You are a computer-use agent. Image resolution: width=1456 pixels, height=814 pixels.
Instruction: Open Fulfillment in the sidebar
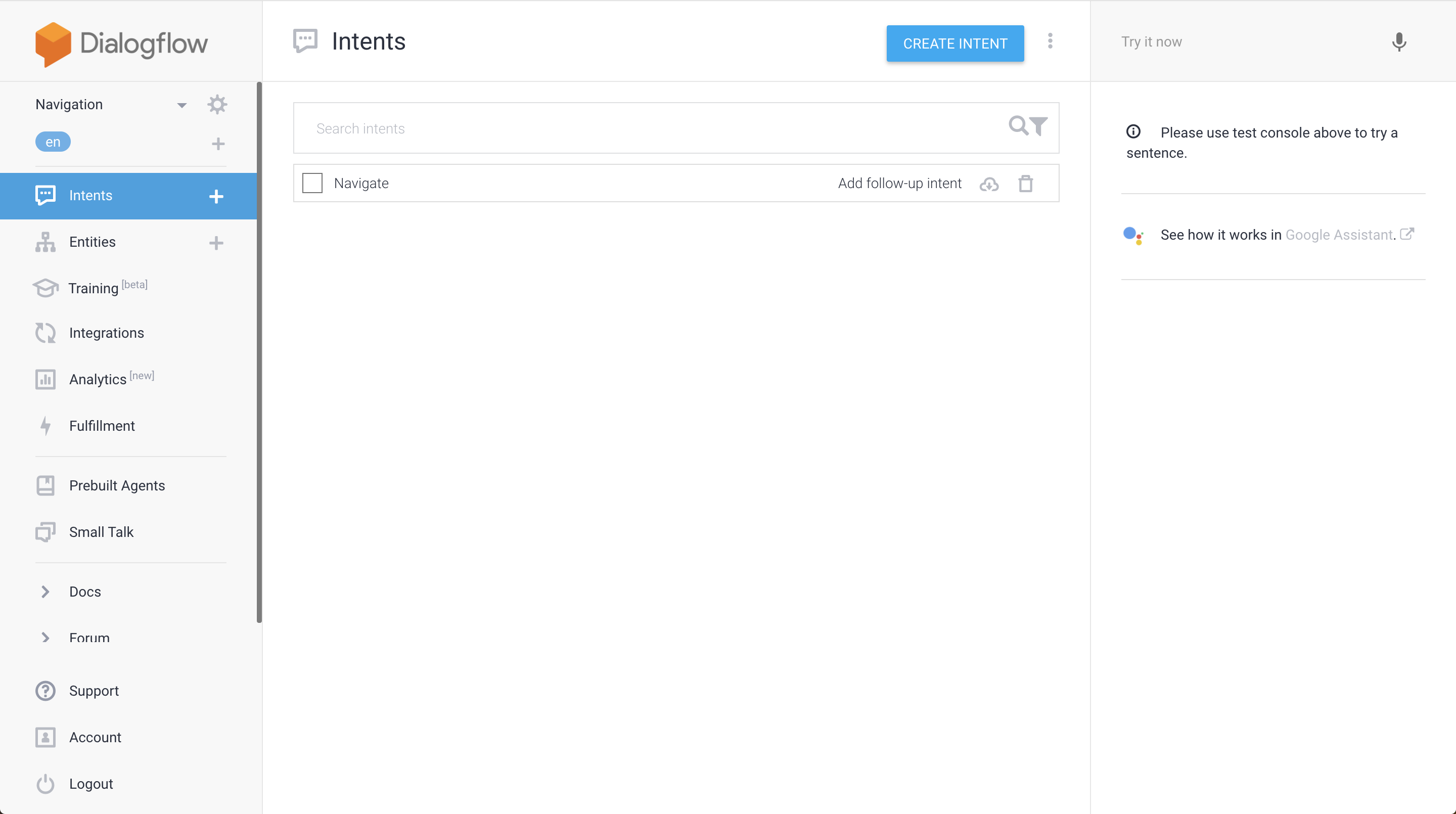(102, 426)
